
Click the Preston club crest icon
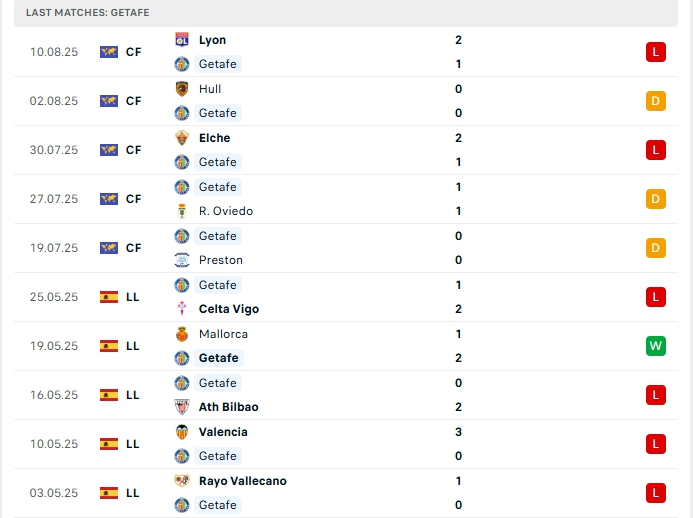click(x=182, y=260)
